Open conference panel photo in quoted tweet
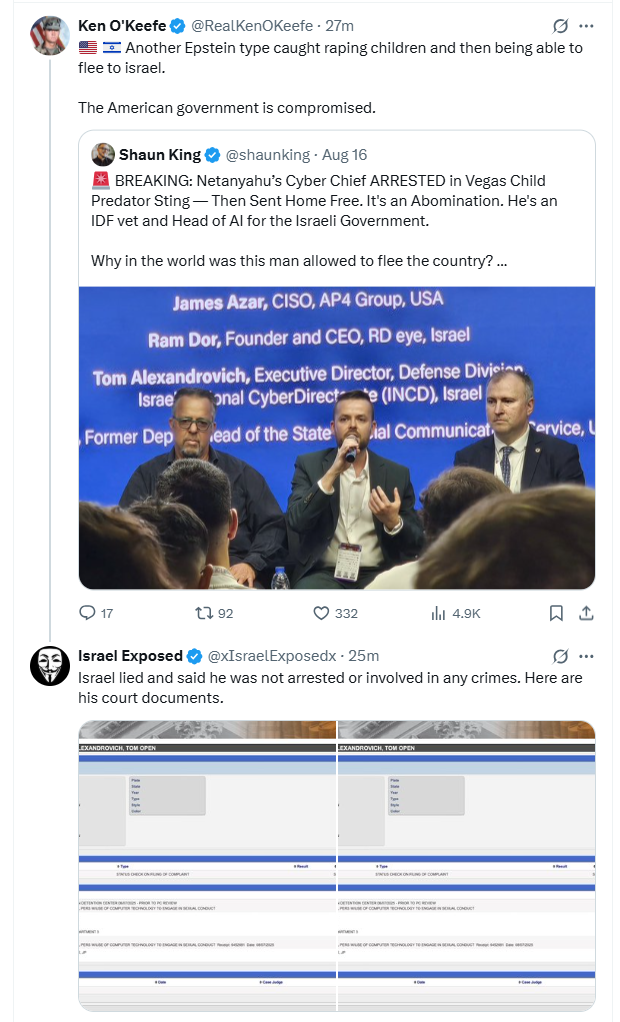This screenshot has width=620, height=1022. tap(336, 438)
